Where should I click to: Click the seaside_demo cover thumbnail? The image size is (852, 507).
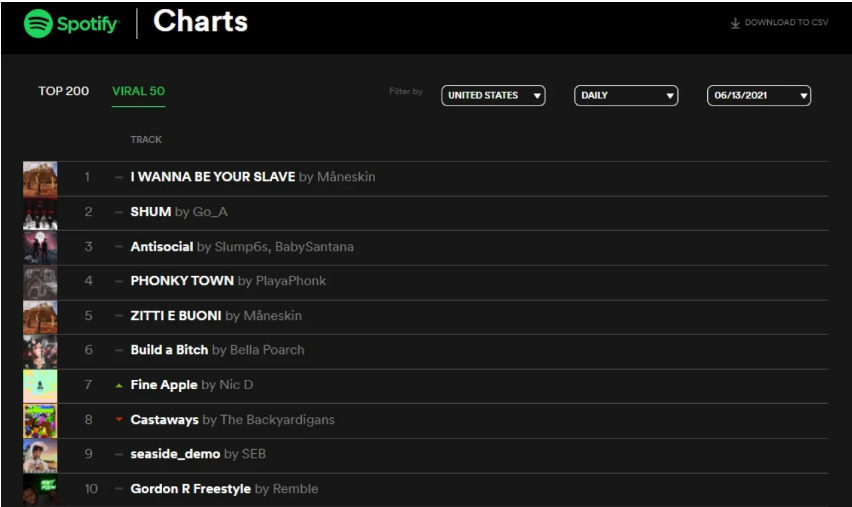(x=40, y=456)
